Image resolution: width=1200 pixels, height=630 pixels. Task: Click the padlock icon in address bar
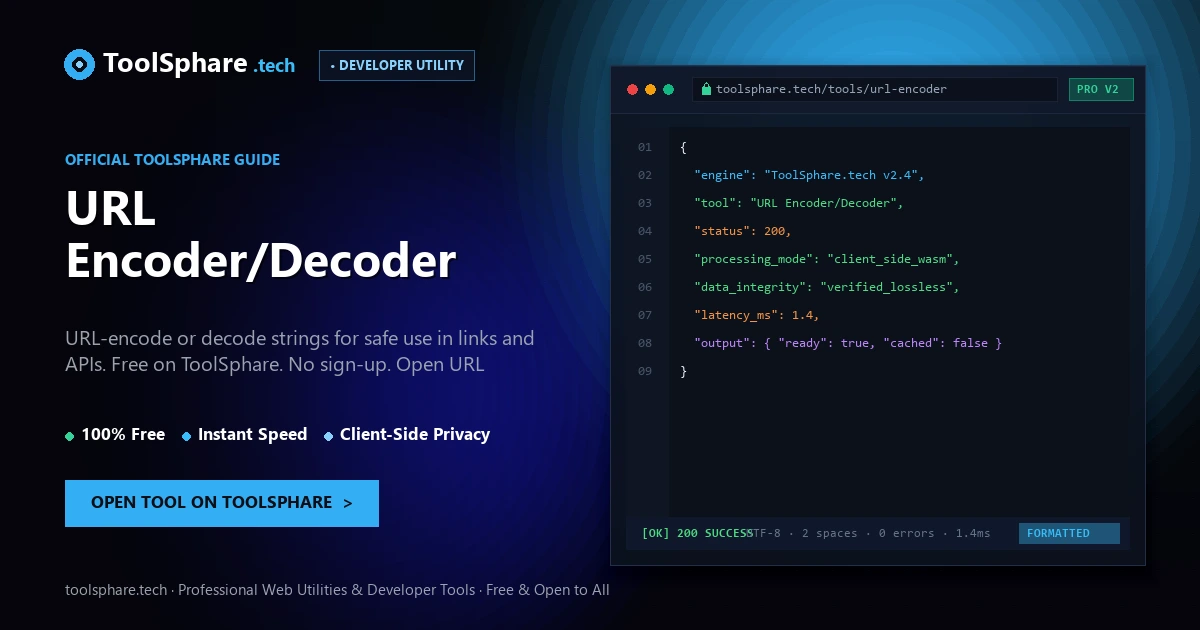[x=707, y=89]
